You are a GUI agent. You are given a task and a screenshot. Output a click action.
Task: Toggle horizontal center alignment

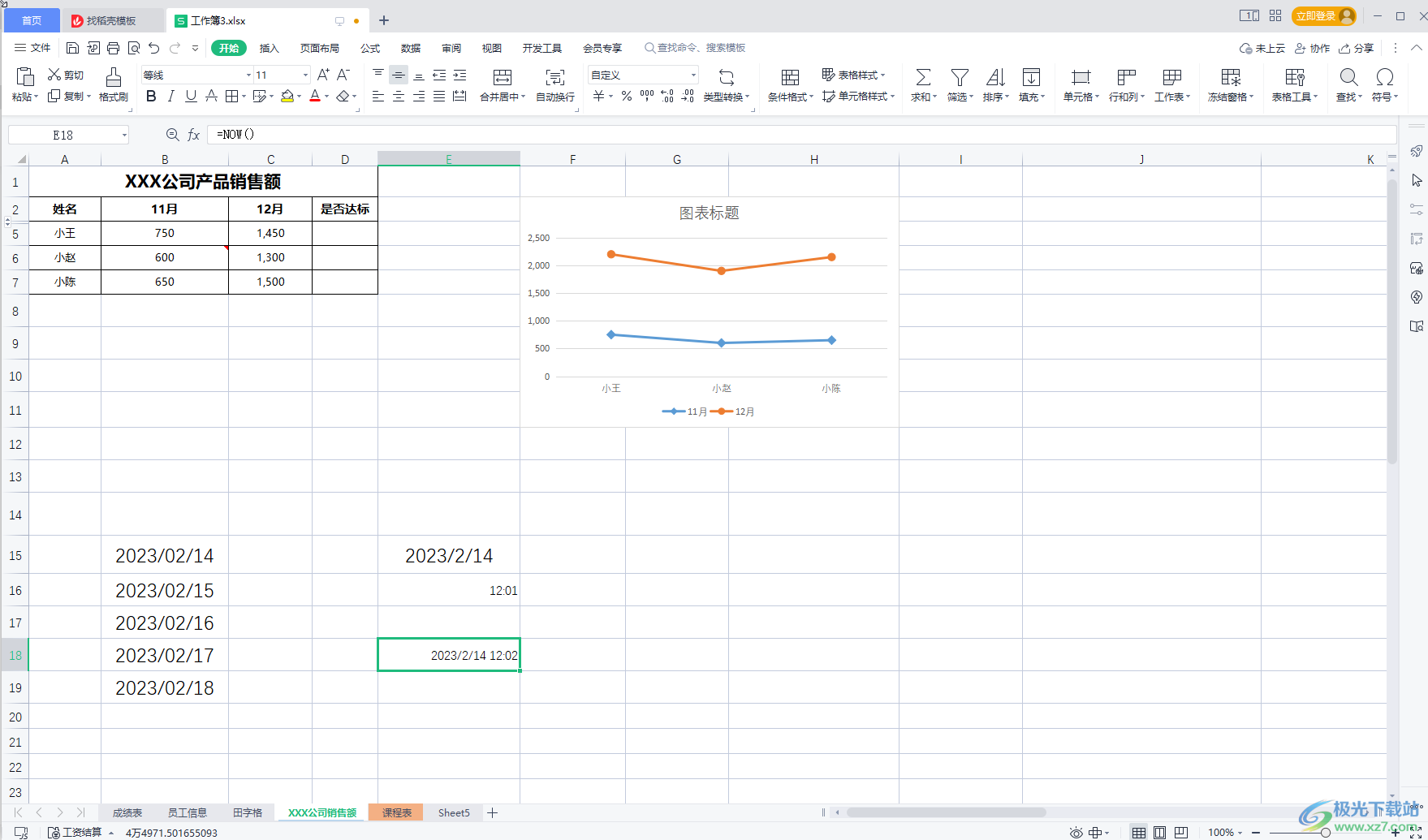coord(399,97)
